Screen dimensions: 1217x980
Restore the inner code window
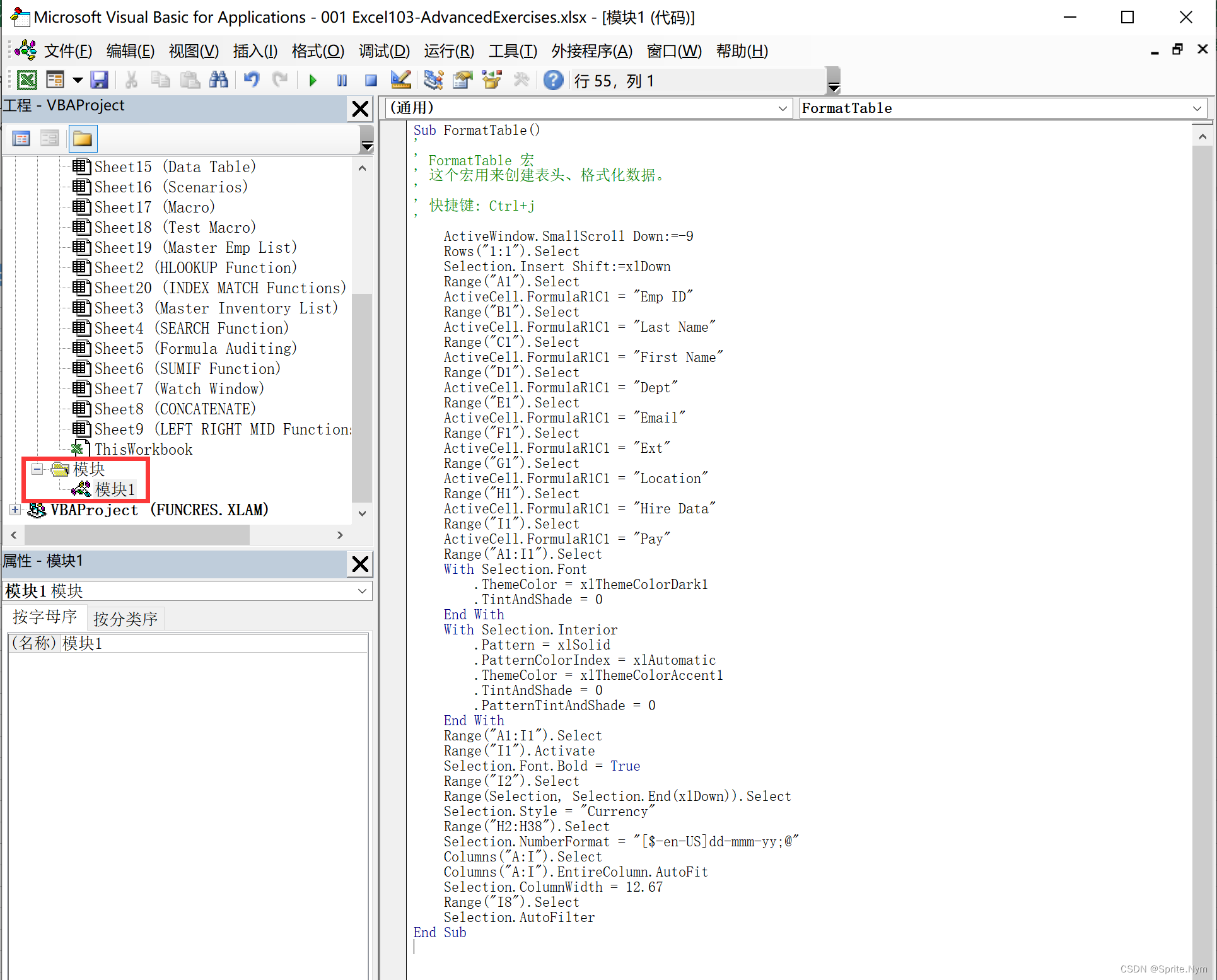point(1177,50)
